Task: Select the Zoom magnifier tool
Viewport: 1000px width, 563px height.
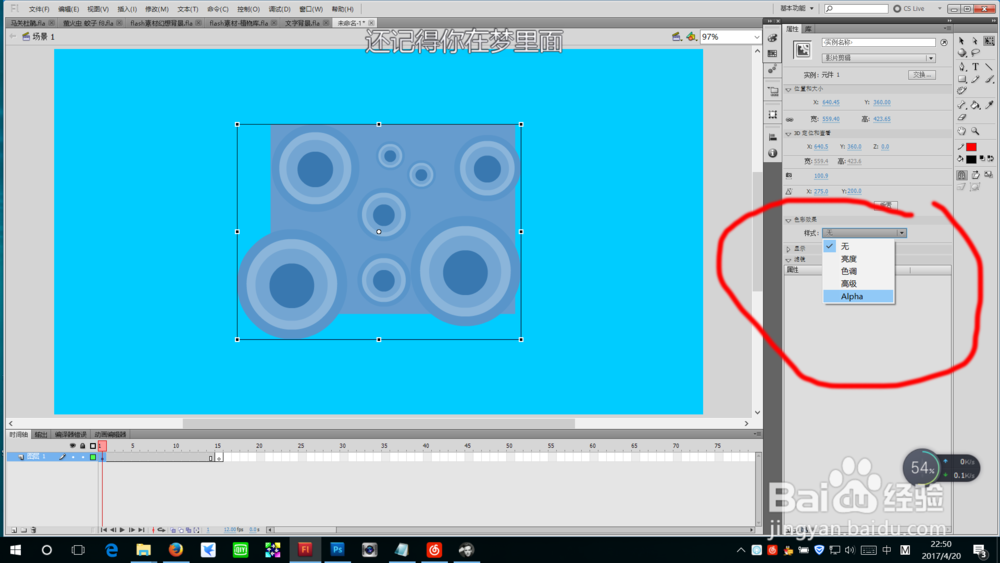Action: pyautogui.click(x=975, y=131)
